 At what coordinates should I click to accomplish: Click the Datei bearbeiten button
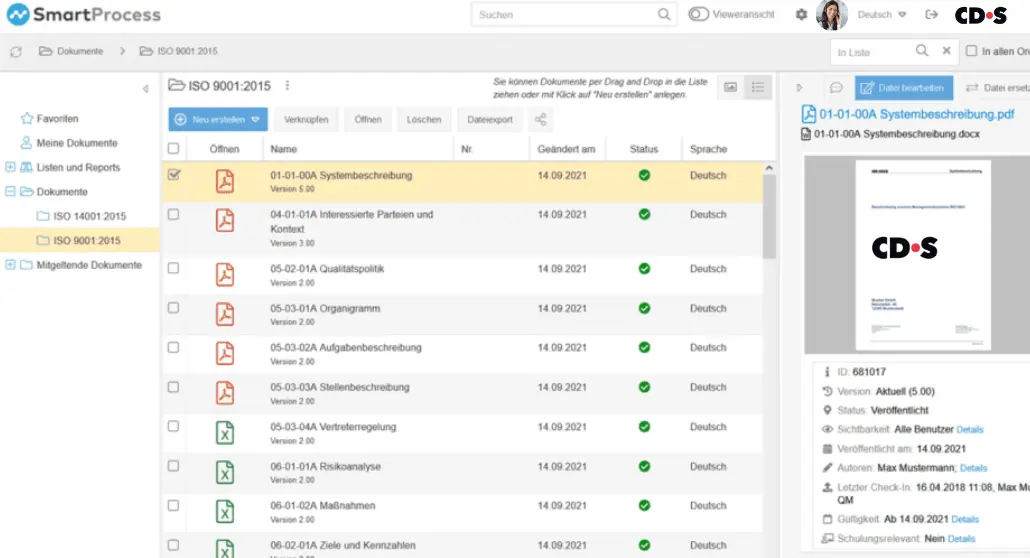point(904,87)
